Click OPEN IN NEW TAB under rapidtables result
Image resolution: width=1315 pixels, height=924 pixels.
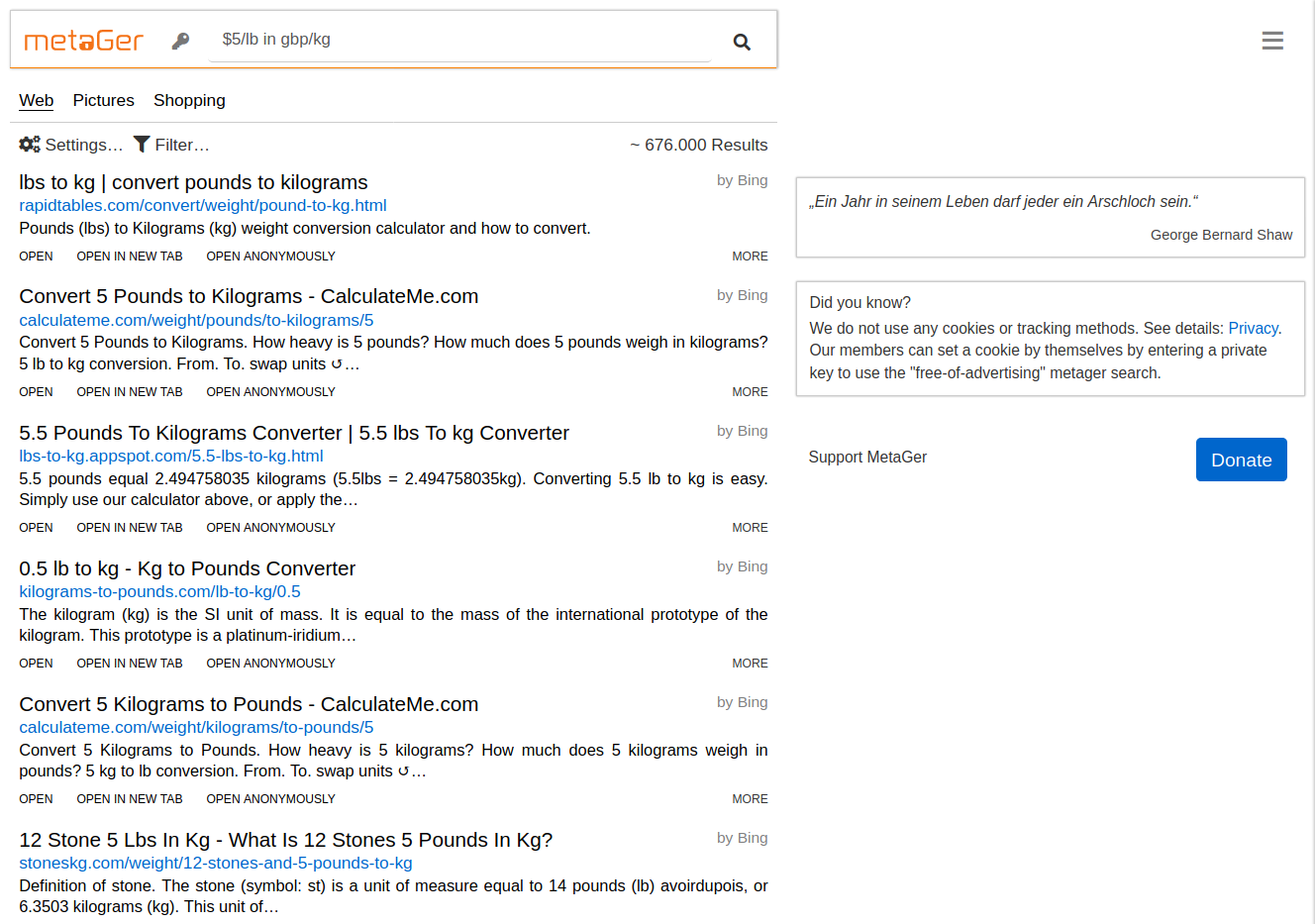130,257
